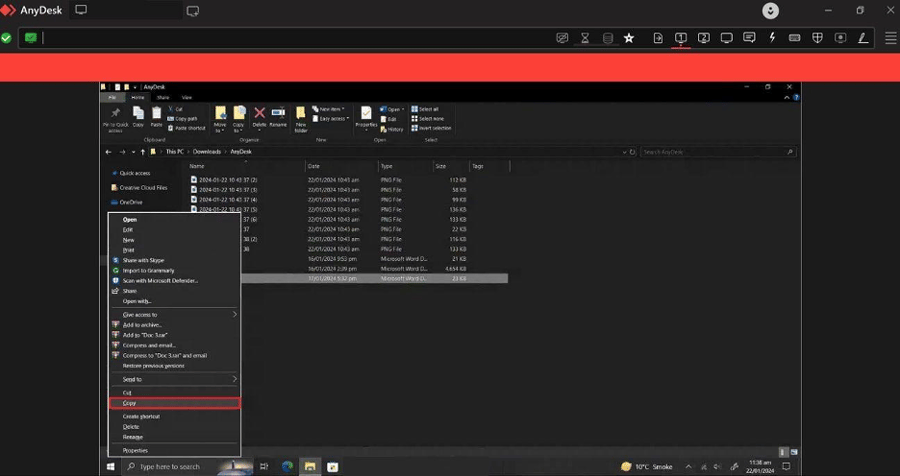This screenshot has height=476, width=900.
Task: Open recent locations dropdown near Back arrow
Action: click(133, 152)
